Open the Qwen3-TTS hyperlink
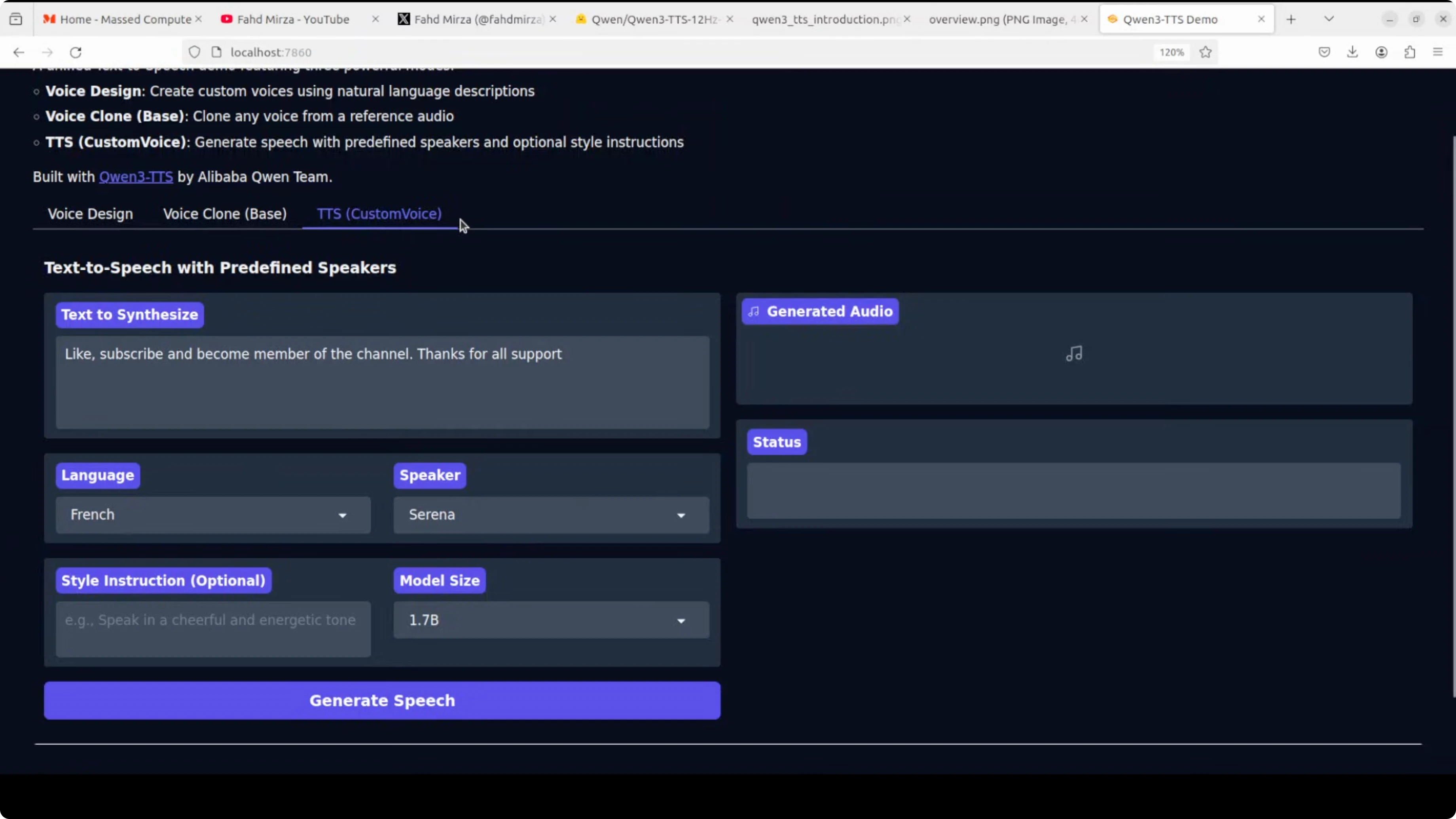 [136, 177]
